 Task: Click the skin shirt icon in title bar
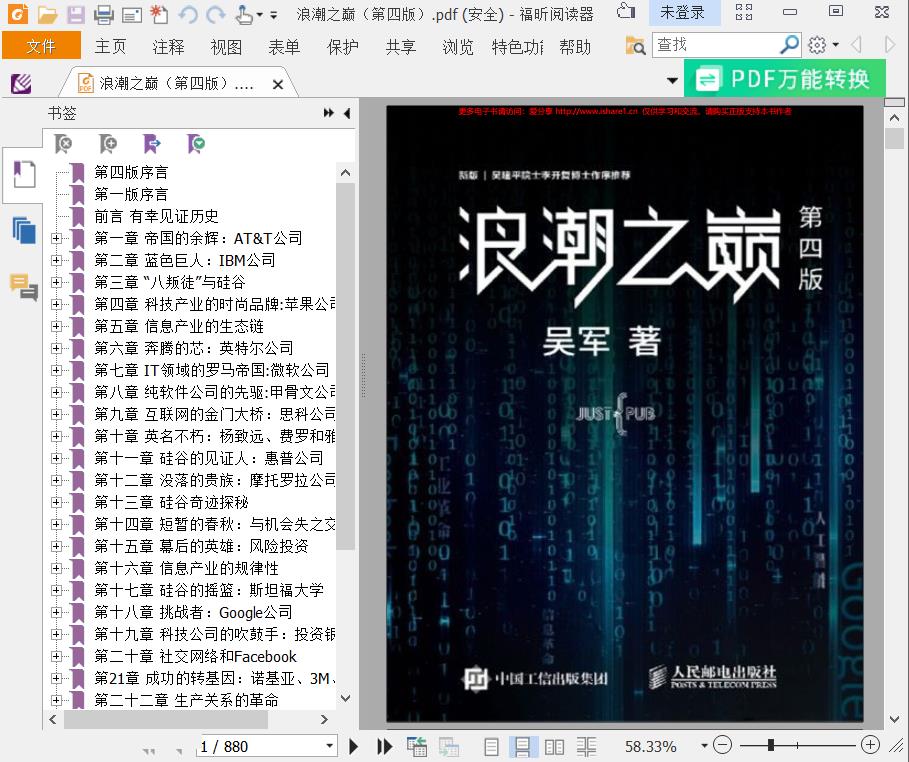click(x=626, y=11)
